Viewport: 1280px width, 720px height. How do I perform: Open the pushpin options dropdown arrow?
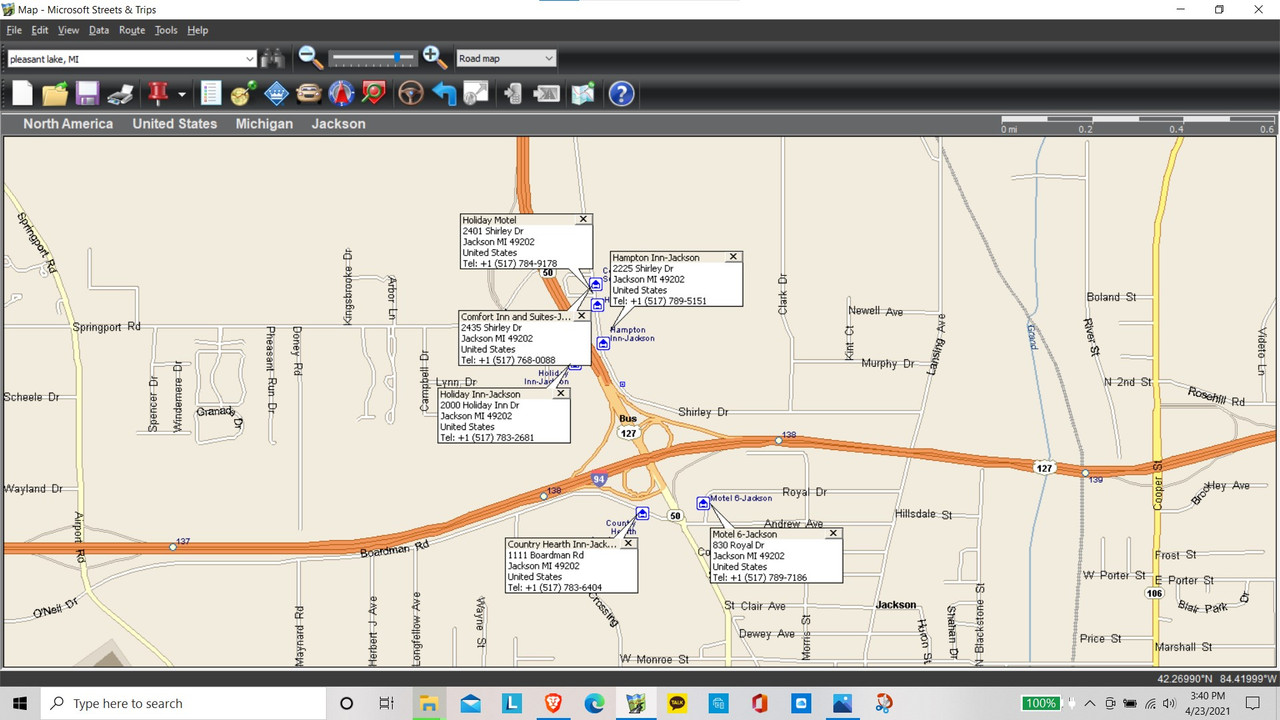tap(182, 95)
